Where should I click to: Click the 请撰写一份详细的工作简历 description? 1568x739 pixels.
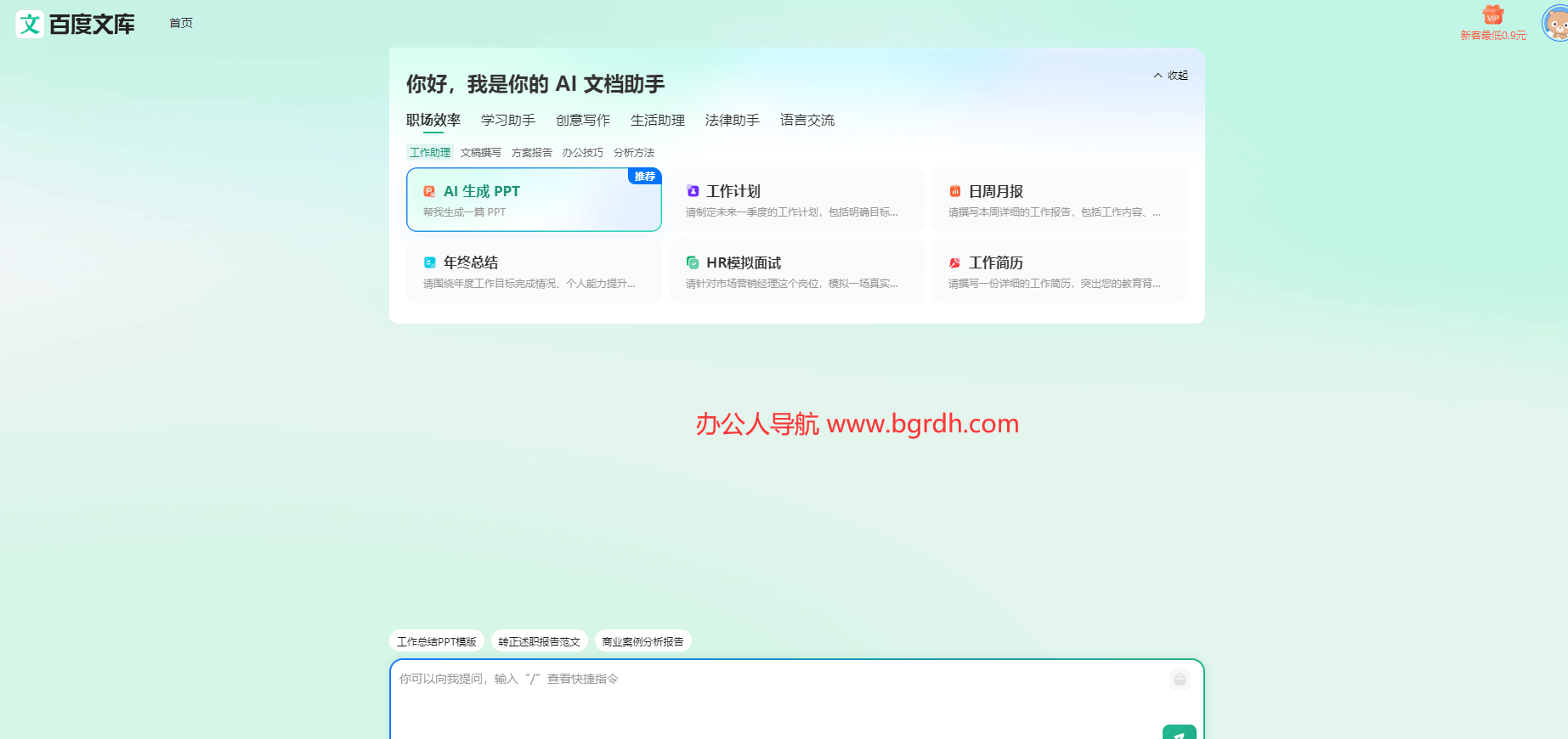(1055, 284)
